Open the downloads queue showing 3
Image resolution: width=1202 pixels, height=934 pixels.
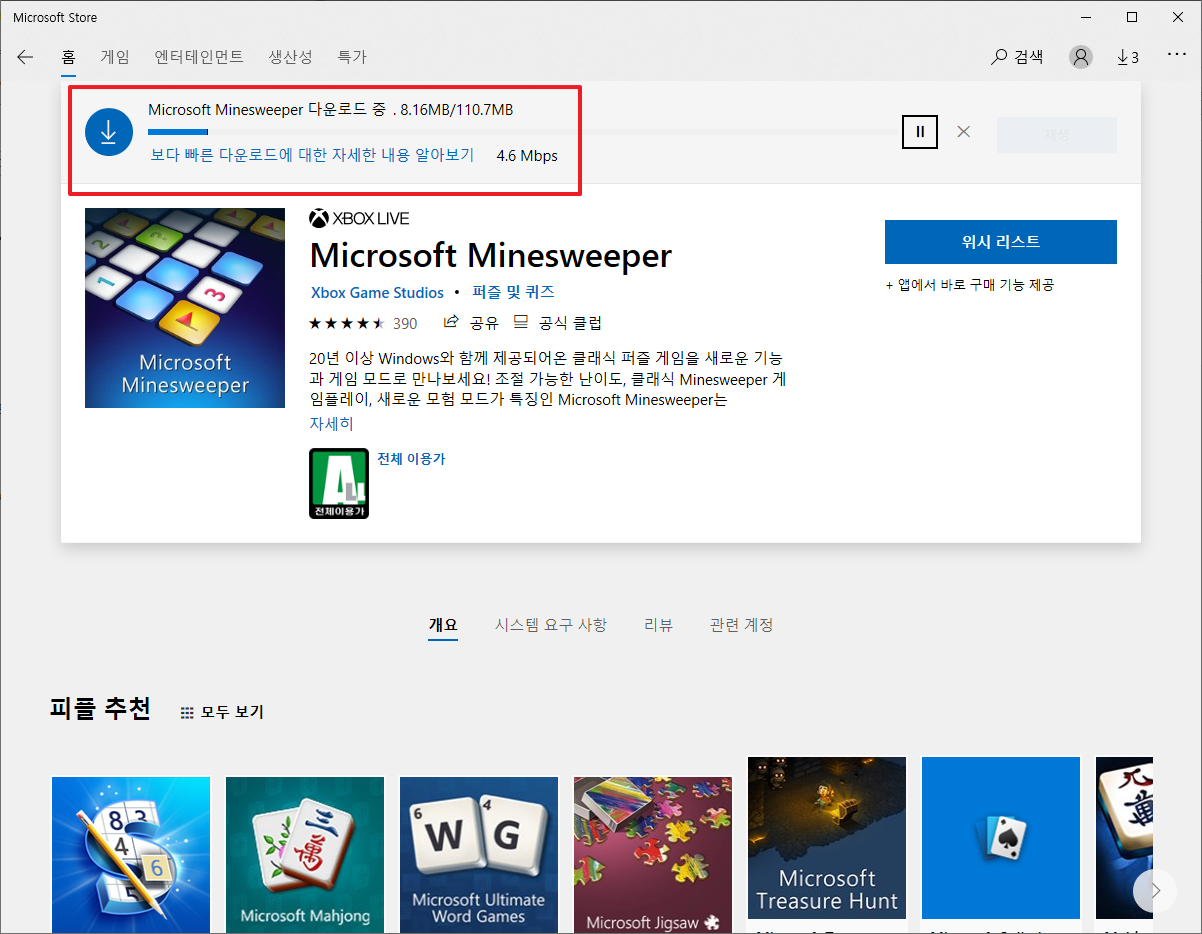coord(1128,57)
